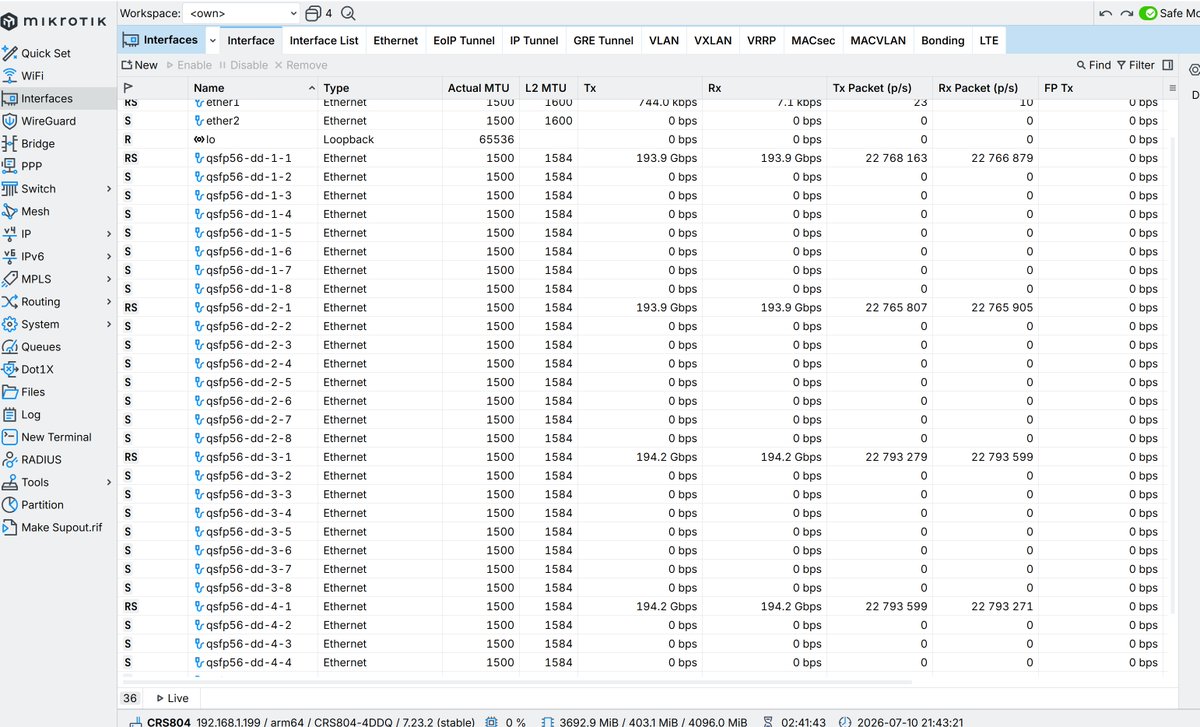Open the column settings menu icon
Viewport: 1200px width, 727px height.
tap(1173, 88)
